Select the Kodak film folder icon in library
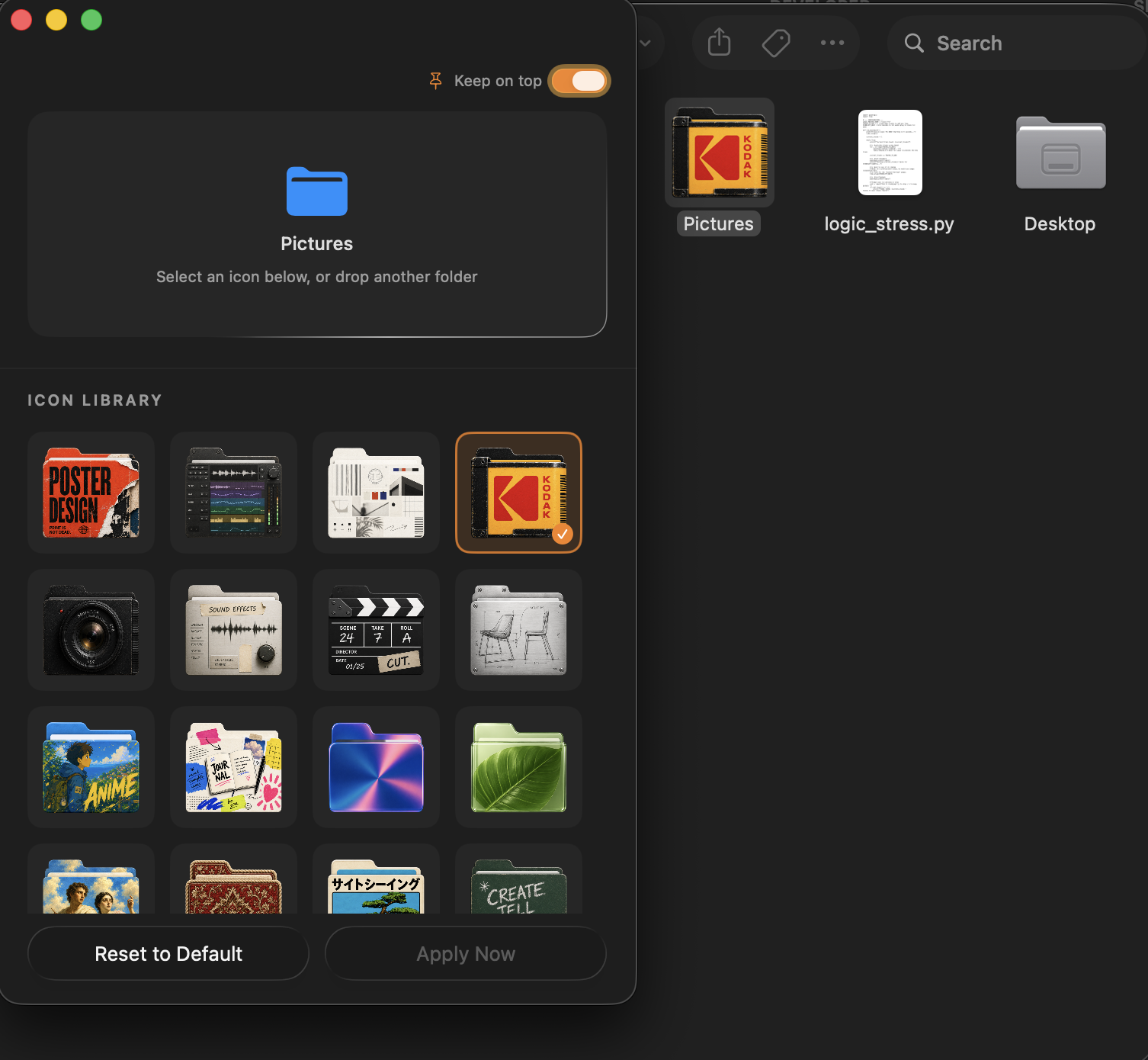1148x1060 pixels. (x=518, y=493)
